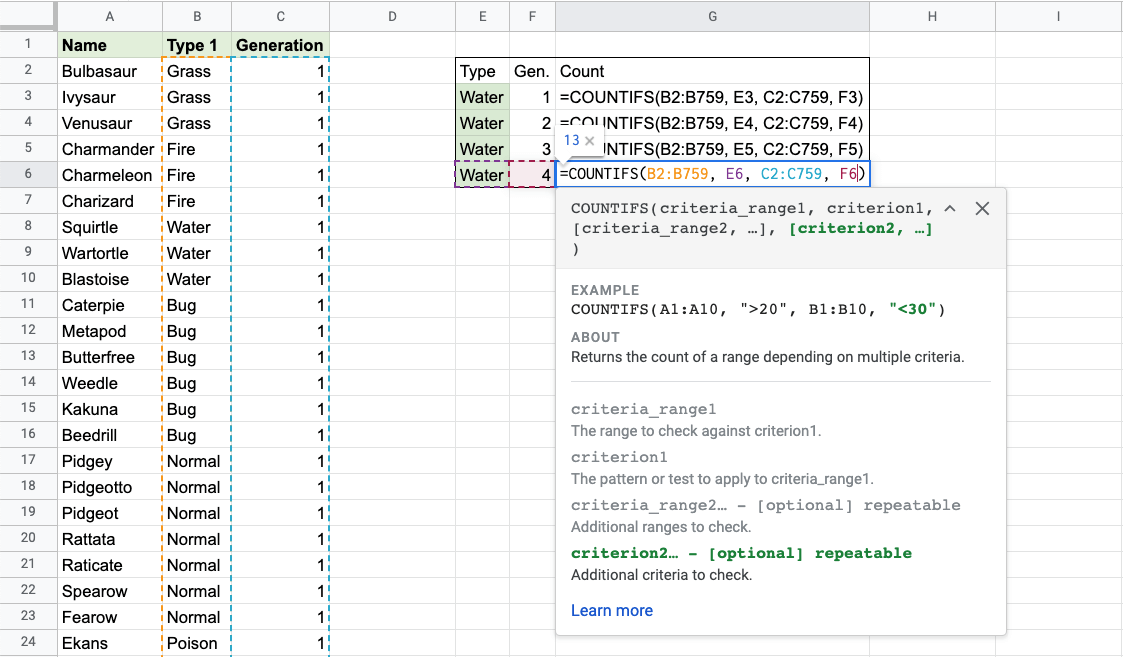Screen dimensions: 1123x657
Task: Place cursor in the edited COUNTIFS formula
Action: 712,174
